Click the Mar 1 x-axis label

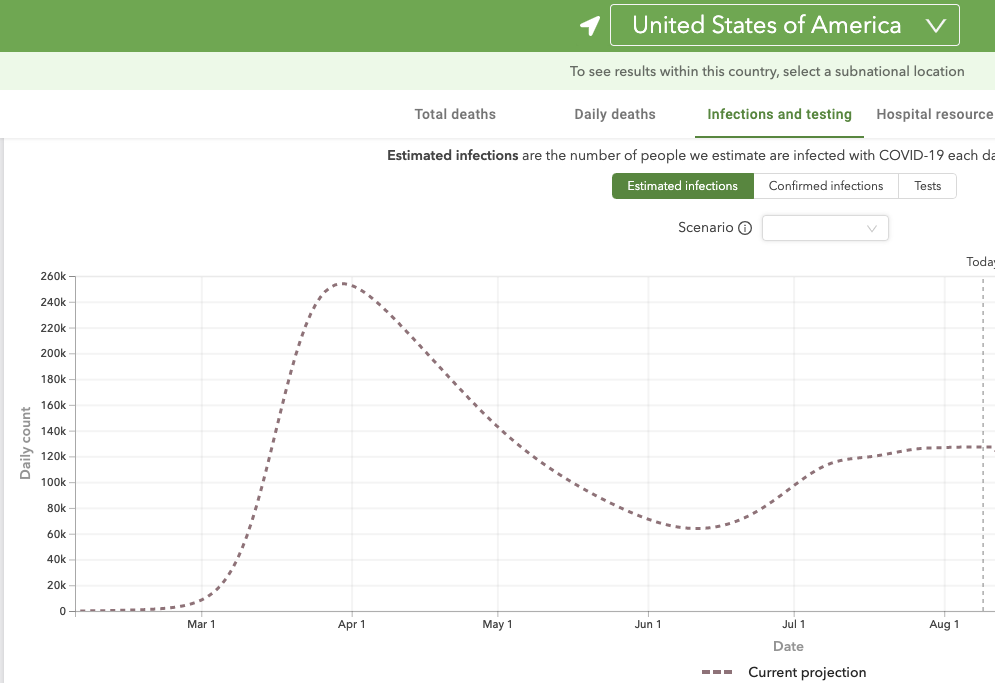coord(201,624)
